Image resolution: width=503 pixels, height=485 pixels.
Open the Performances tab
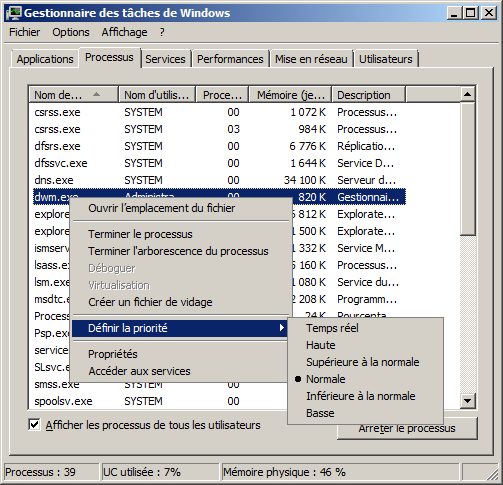point(230,59)
